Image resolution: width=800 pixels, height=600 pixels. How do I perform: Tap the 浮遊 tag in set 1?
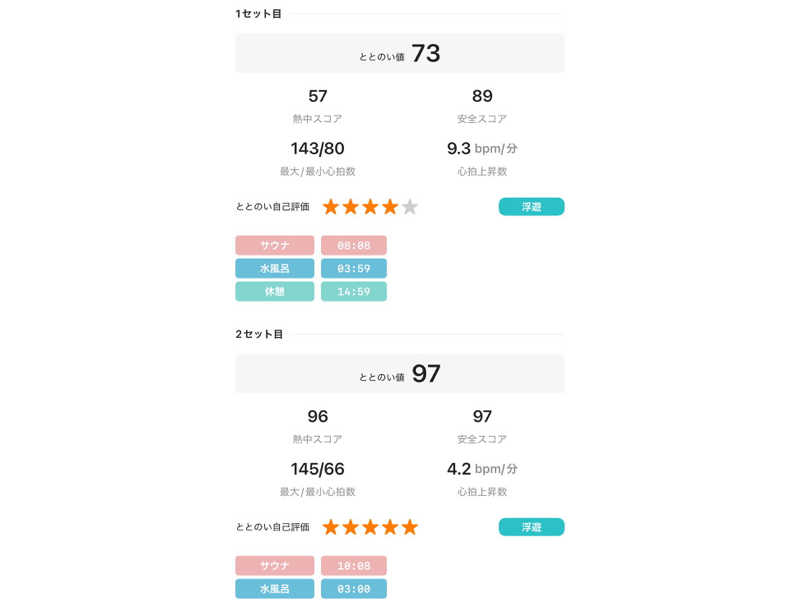tap(531, 207)
